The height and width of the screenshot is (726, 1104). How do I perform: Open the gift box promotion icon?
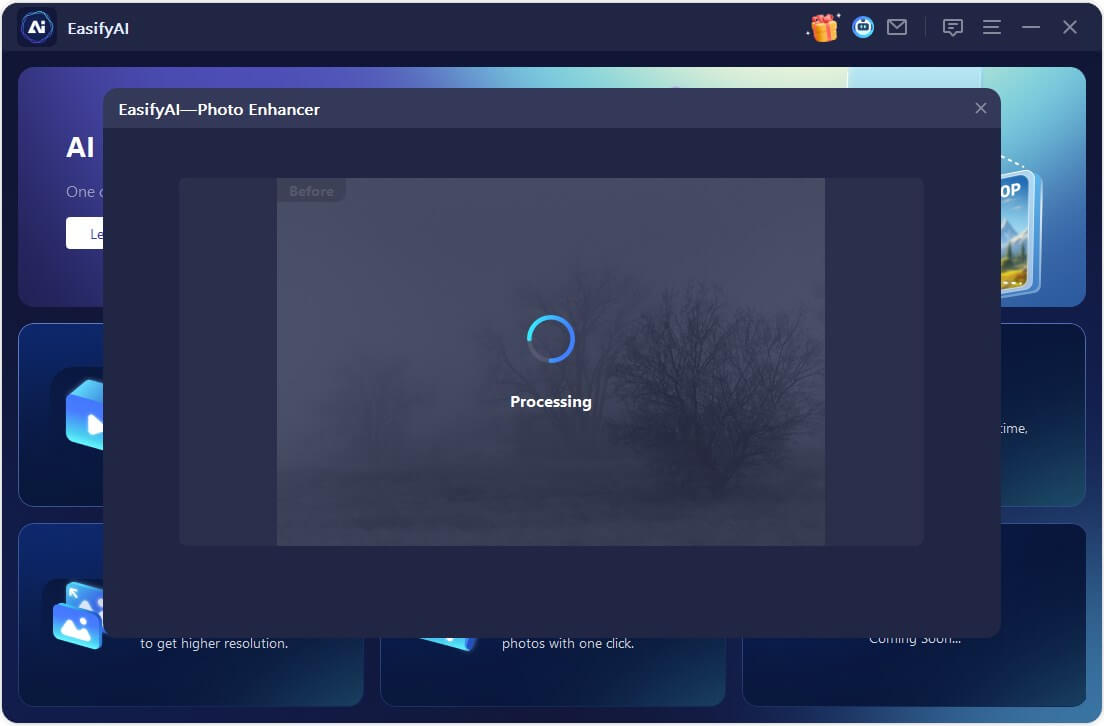(823, 28)
